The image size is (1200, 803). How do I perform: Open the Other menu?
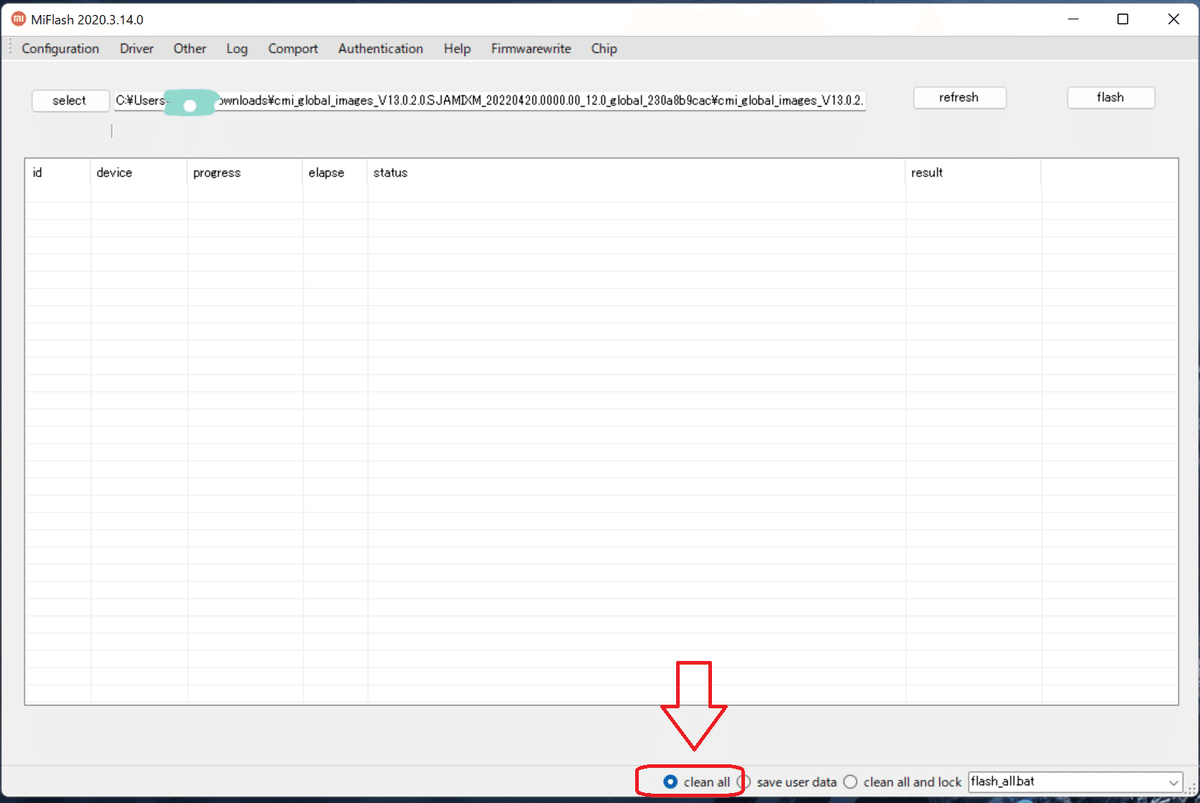190,48
